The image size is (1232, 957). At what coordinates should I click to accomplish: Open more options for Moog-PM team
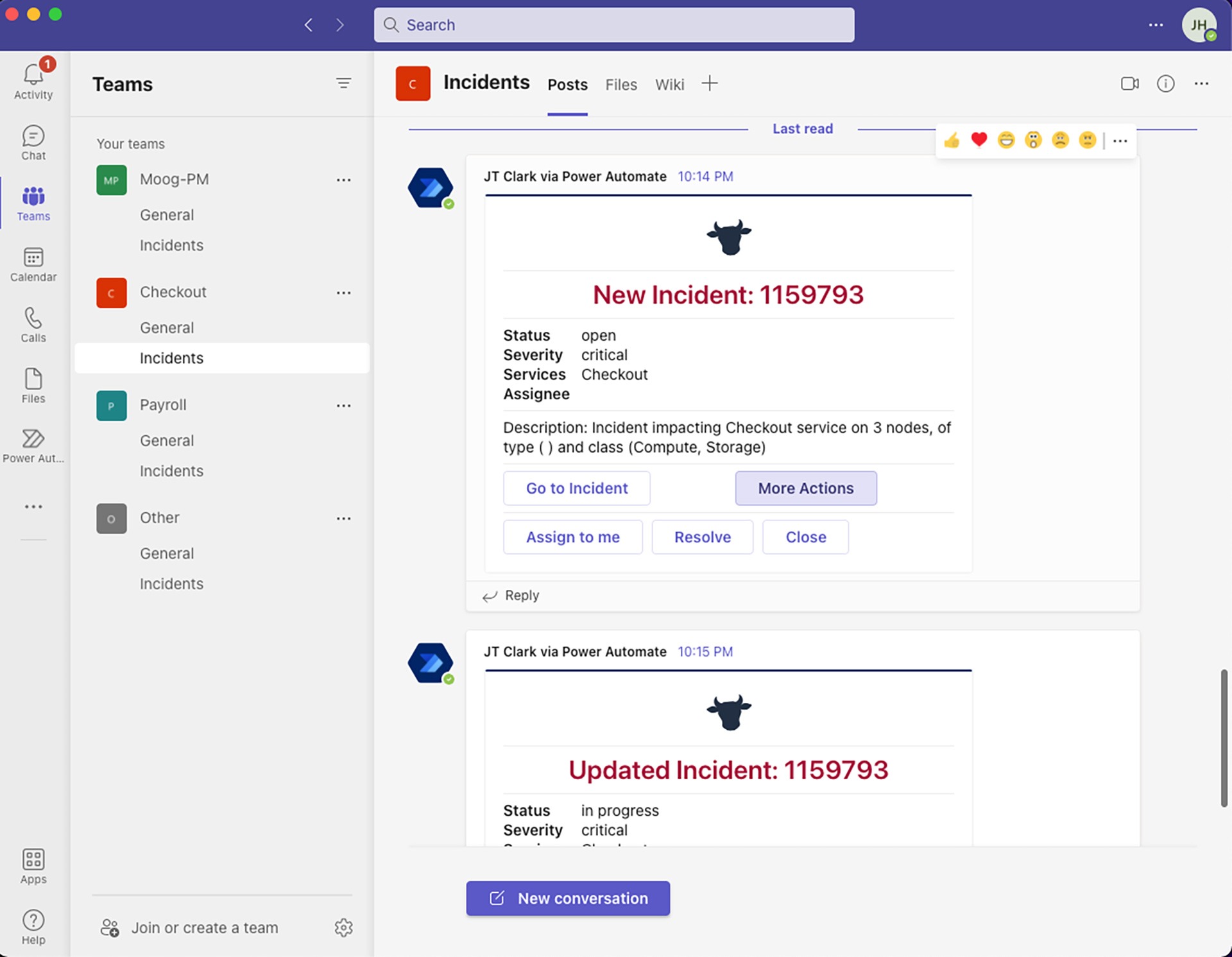[343, 180]
